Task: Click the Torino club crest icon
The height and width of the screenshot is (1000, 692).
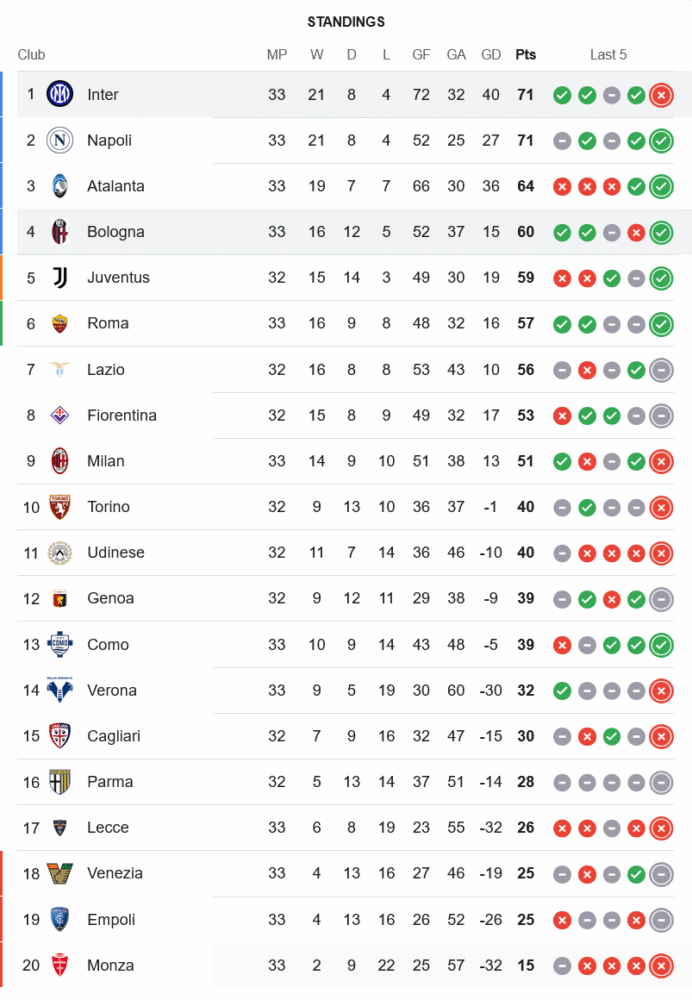Action: [x=60, y=507]
